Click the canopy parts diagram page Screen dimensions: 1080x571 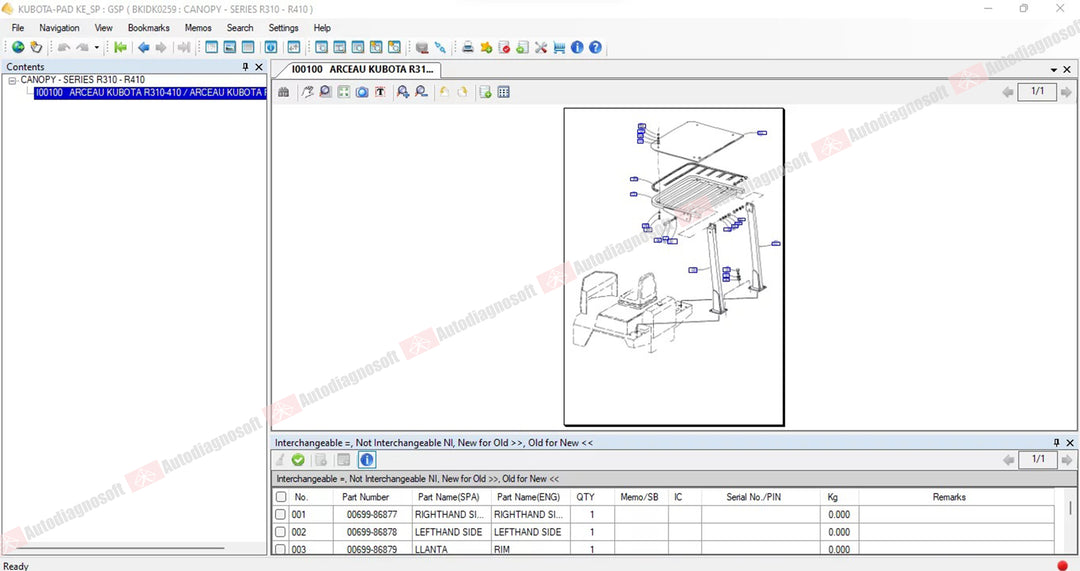pos(674,267)
